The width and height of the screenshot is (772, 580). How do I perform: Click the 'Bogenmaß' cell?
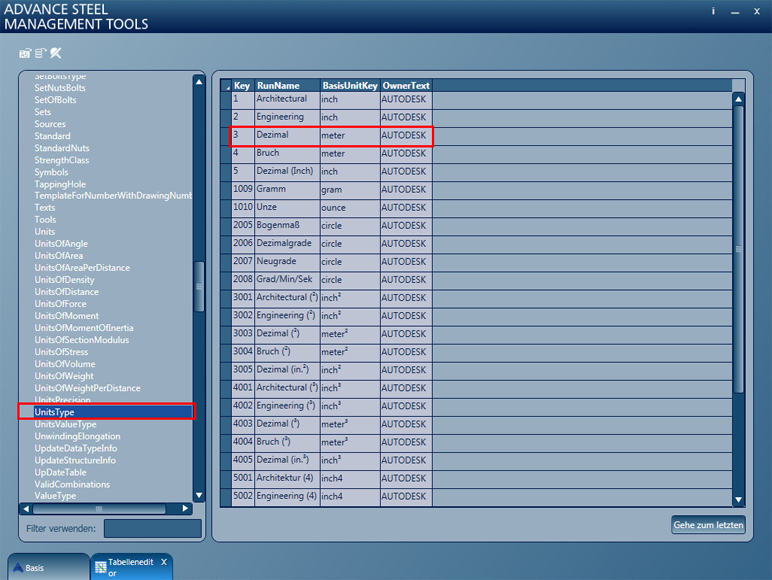click(x=287, y=226)
